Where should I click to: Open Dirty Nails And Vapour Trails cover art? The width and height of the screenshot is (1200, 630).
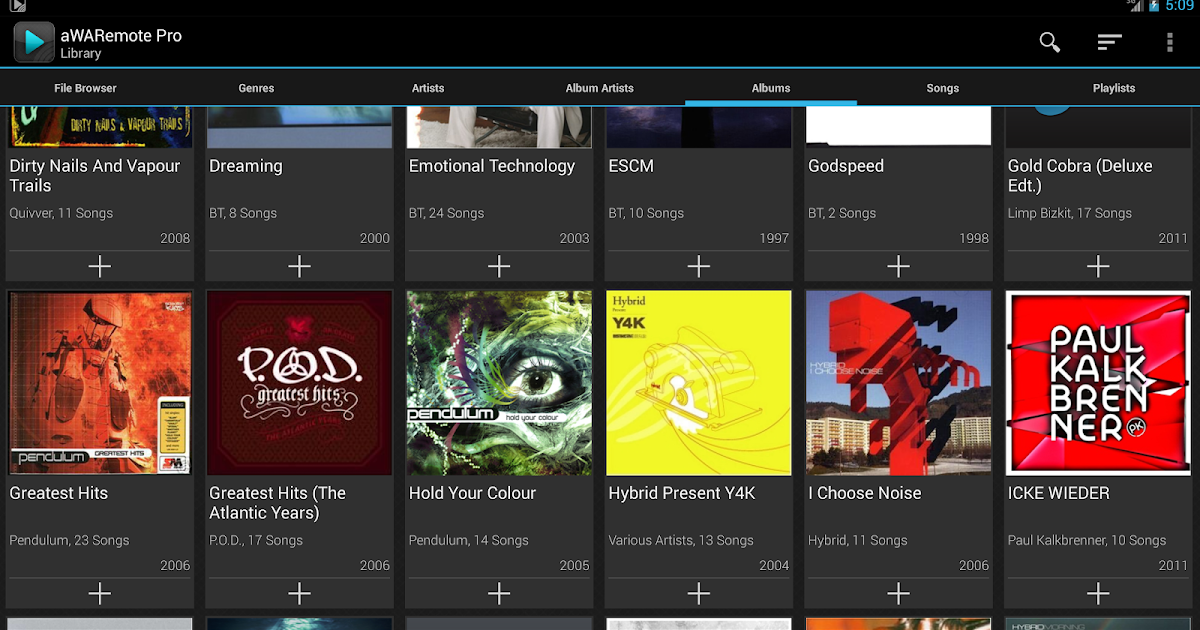(x=100, y=126)
